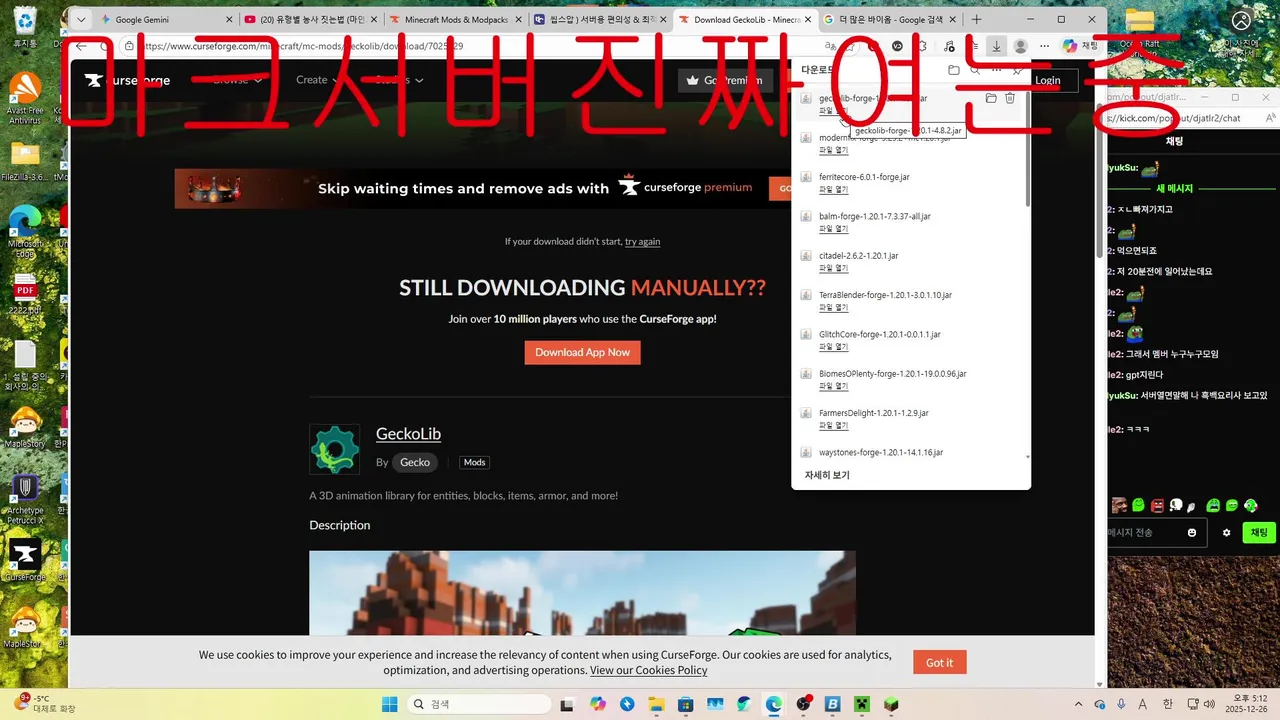Delete the geckolib-forge jar download

point(1010,98)
